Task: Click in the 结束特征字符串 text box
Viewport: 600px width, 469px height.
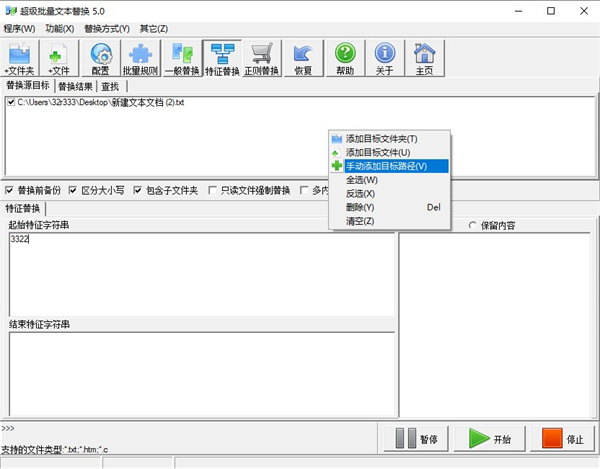Action: [202, 374]
